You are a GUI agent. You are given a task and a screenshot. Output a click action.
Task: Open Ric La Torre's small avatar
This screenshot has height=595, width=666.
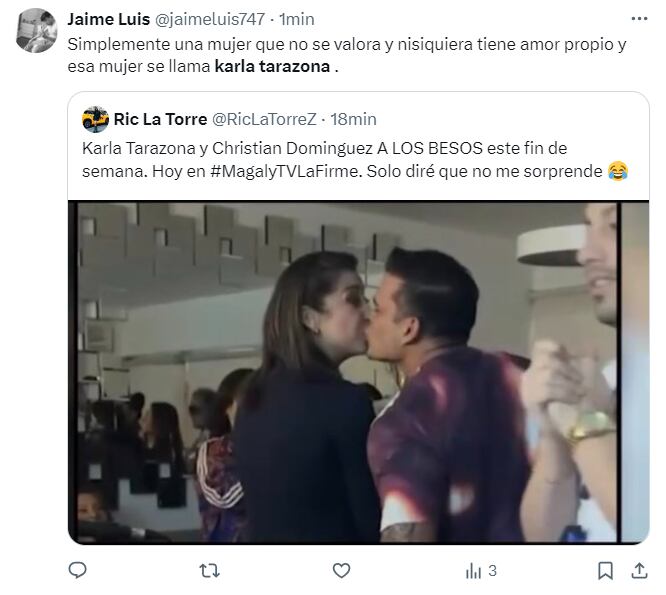coord(95,119)
